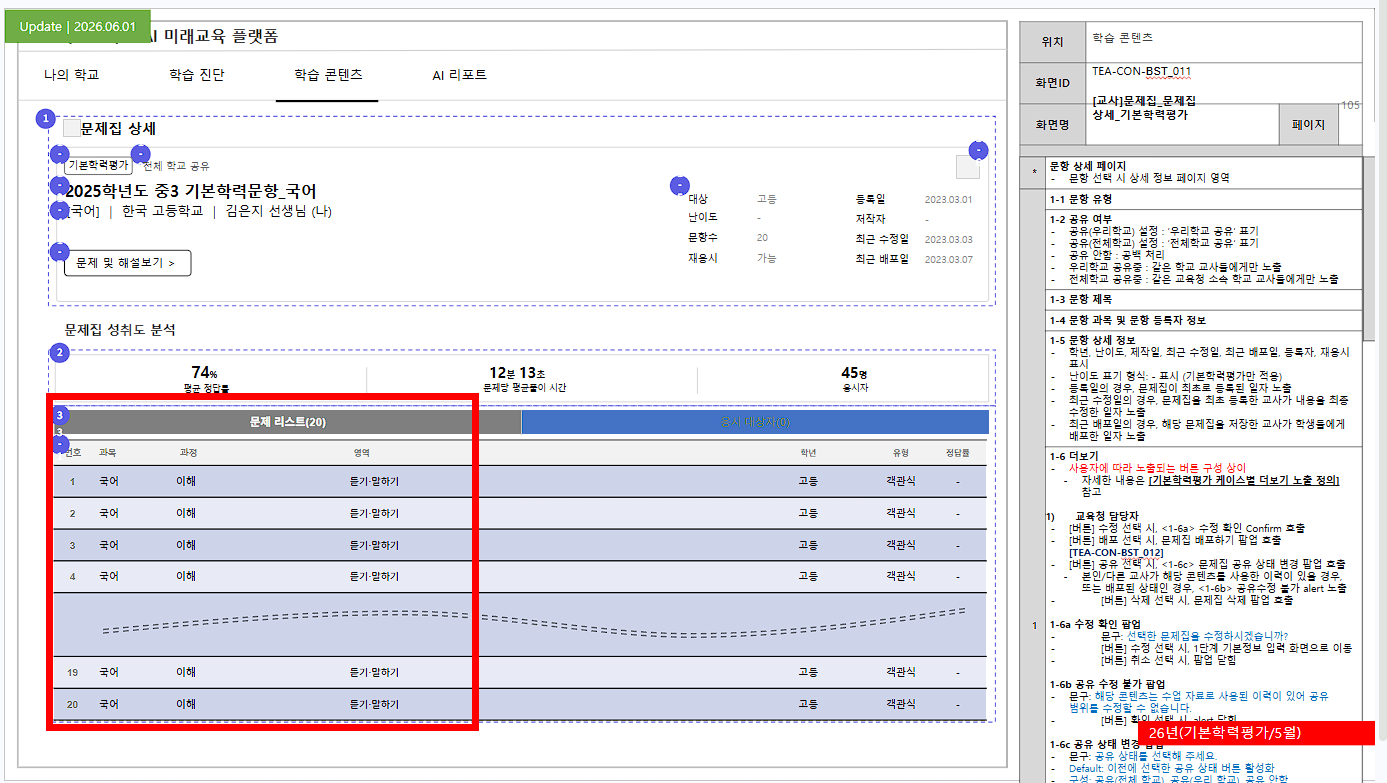This screenshot has height=783, width=1387.
Task: Select question row number 2
Action: tap(520, 514)
